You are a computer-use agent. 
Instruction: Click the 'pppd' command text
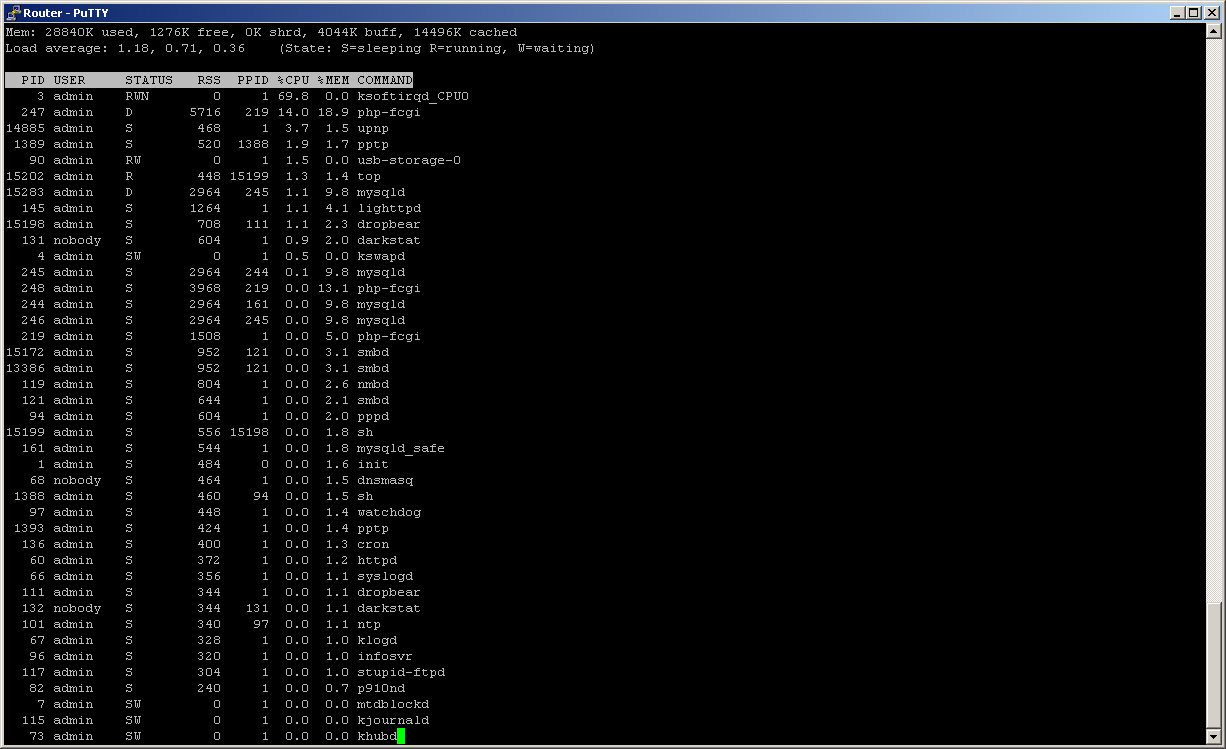point(373,416)
